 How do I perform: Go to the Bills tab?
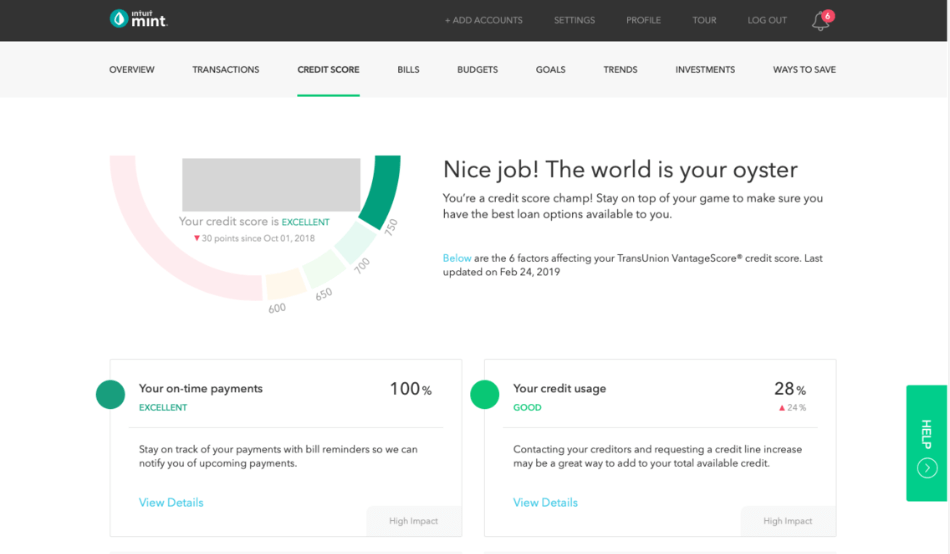coord(408,70)
